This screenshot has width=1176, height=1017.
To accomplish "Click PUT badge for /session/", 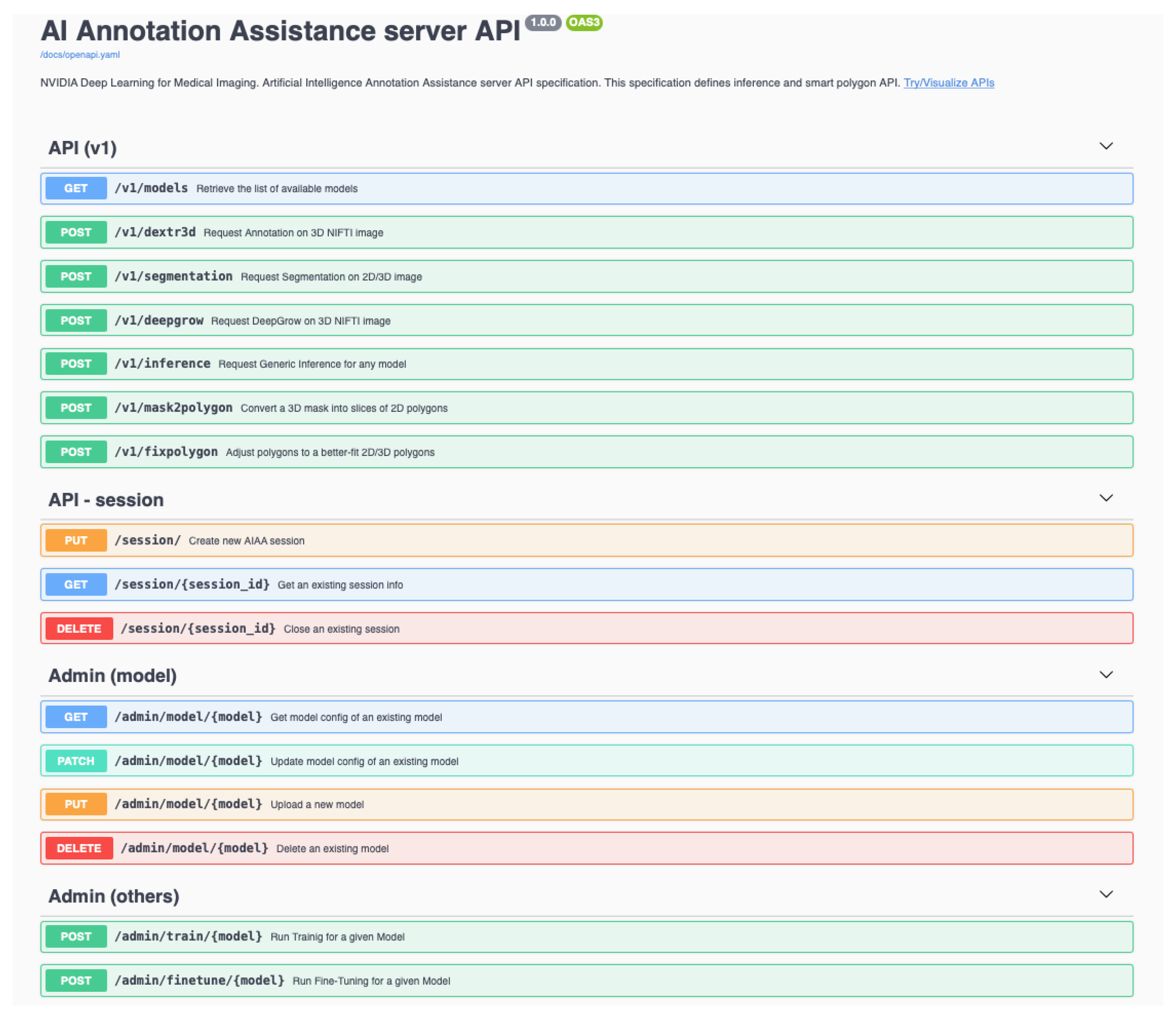I will click(x=76, y=540).
